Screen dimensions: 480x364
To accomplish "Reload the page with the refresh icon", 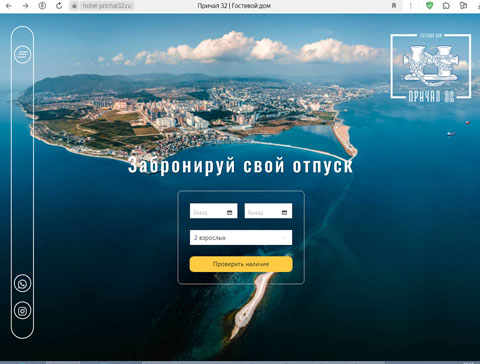I will coord(59,6).
